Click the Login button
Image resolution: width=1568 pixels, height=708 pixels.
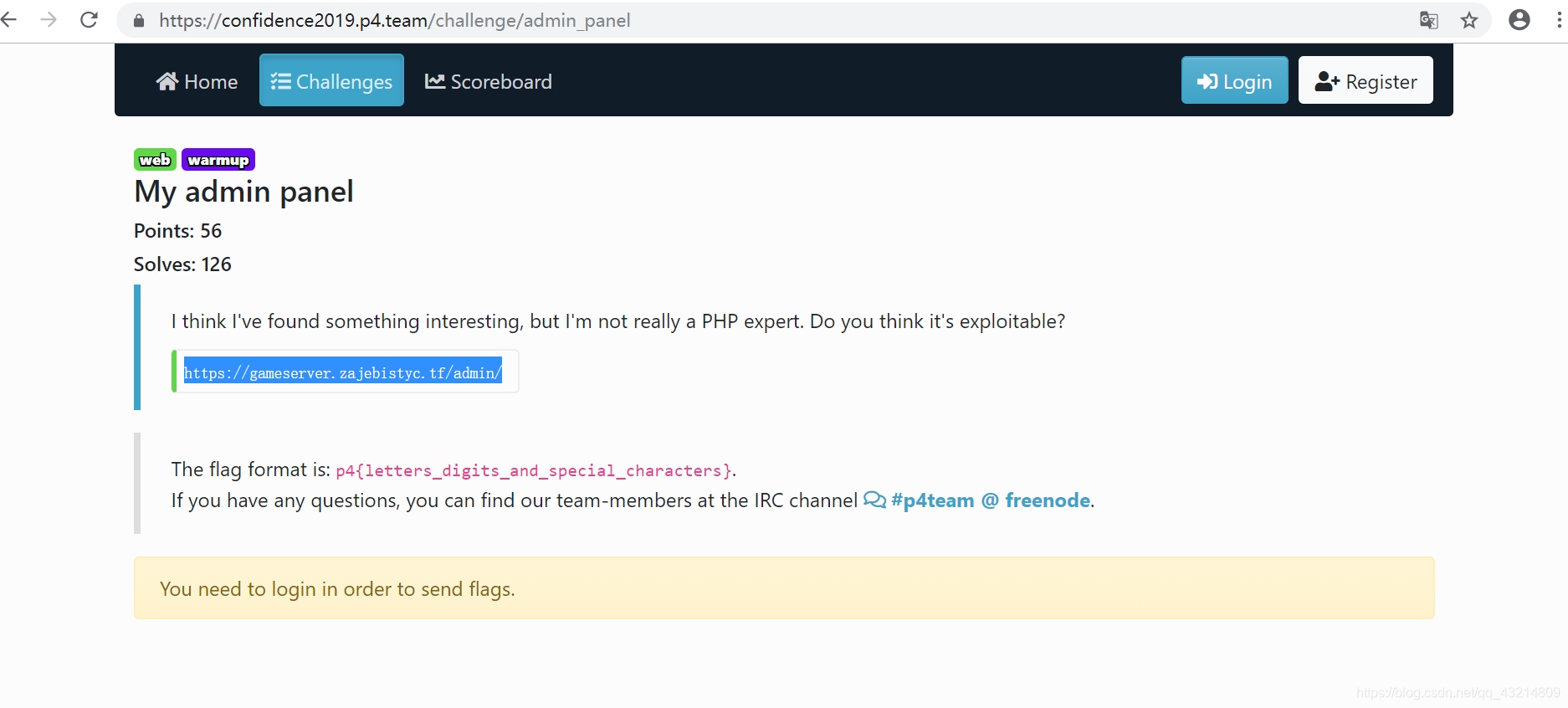click(1234, 80)
